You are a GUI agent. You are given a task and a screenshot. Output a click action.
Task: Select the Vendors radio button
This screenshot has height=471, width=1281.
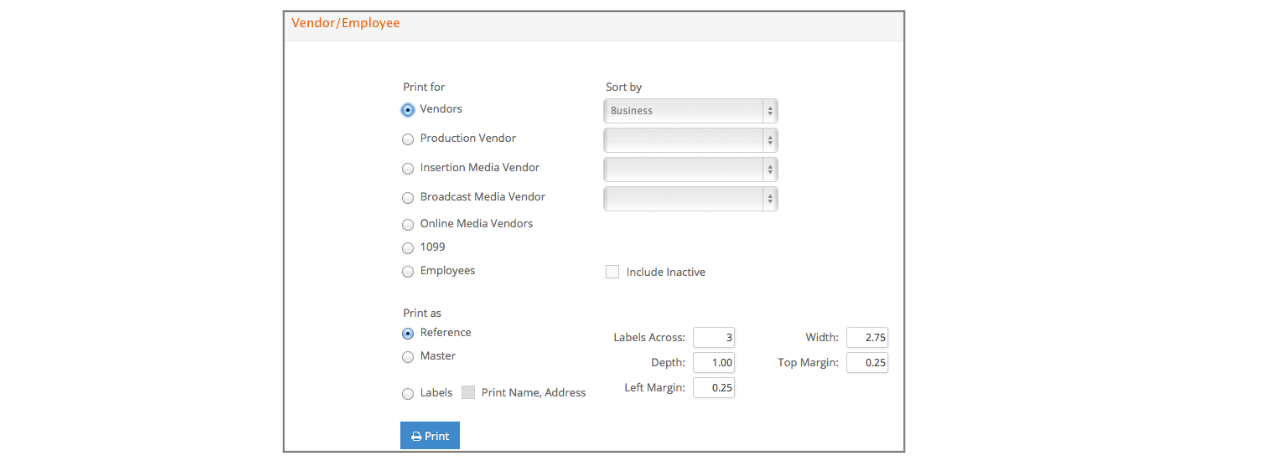click(408, 110)
